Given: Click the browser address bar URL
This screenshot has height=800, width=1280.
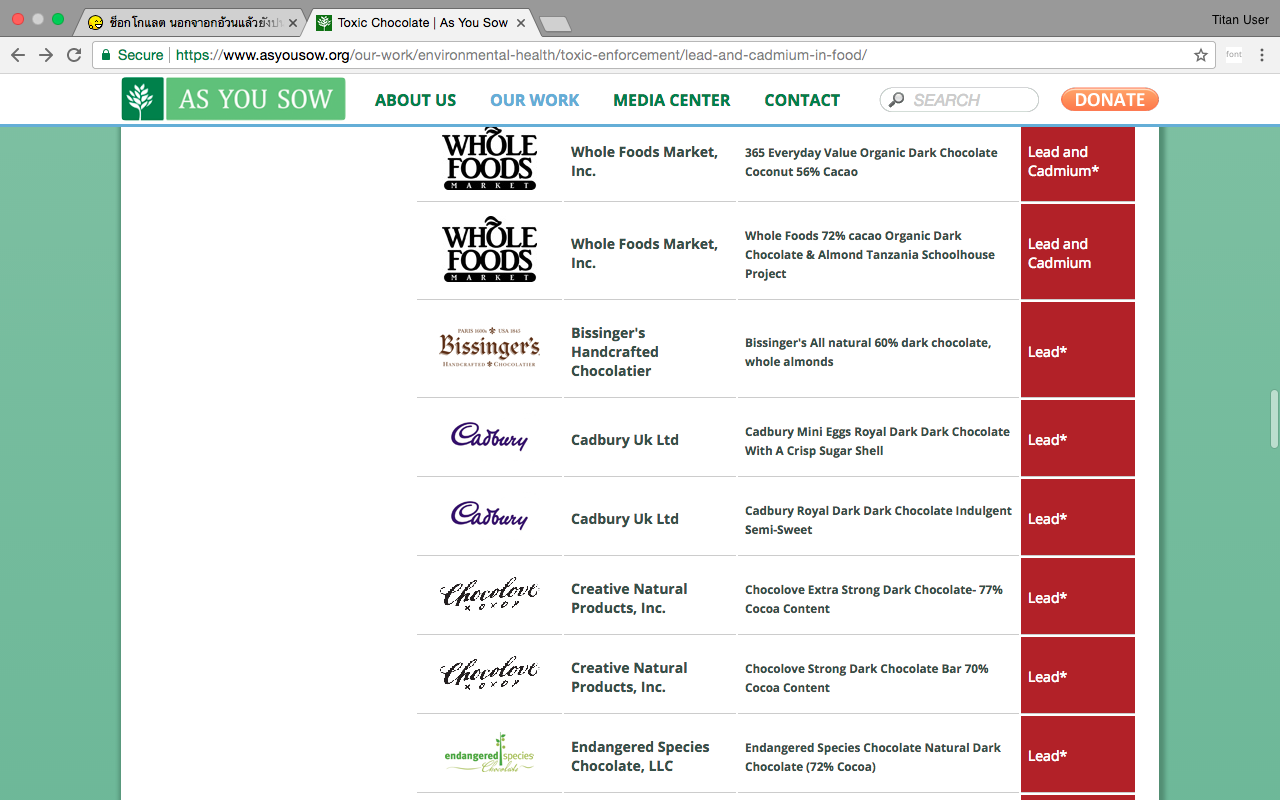Looking at the screenshot, I should pyautogui.click(x=521, y=55).
